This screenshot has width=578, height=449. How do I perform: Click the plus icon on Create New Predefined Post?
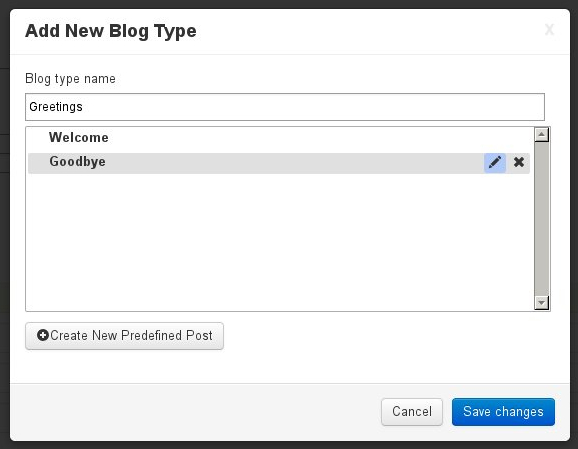click(43, 335)
